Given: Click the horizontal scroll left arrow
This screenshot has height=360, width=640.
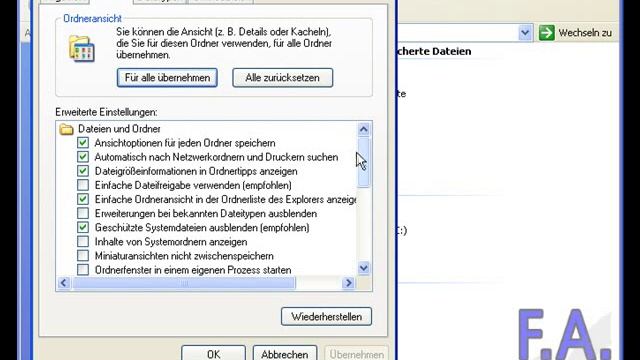Looking at the screenshot, I should pos(64,283).
